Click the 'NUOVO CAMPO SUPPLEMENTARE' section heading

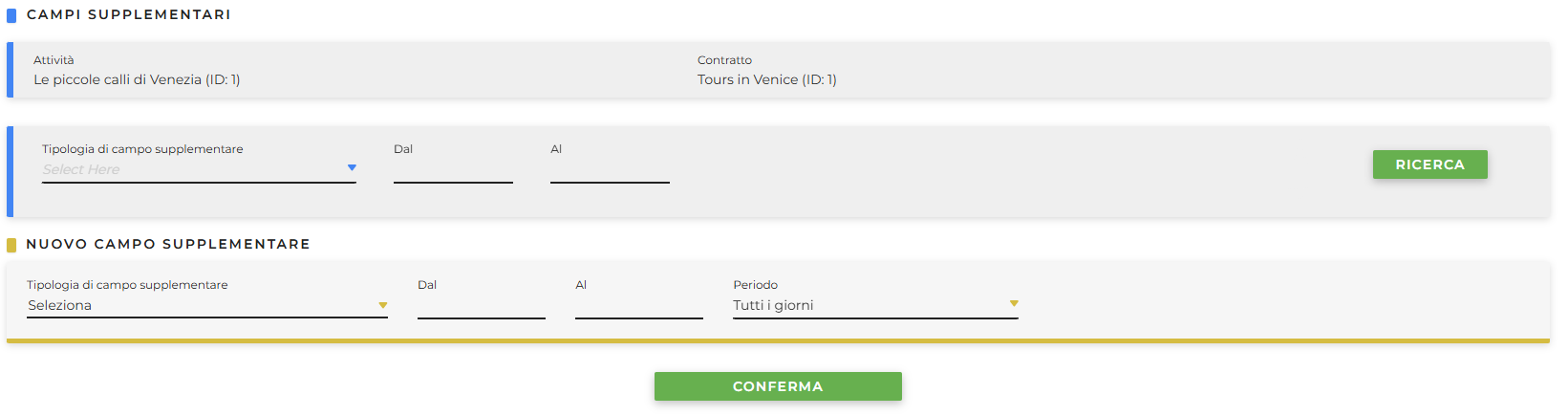(x=168, y=245)
